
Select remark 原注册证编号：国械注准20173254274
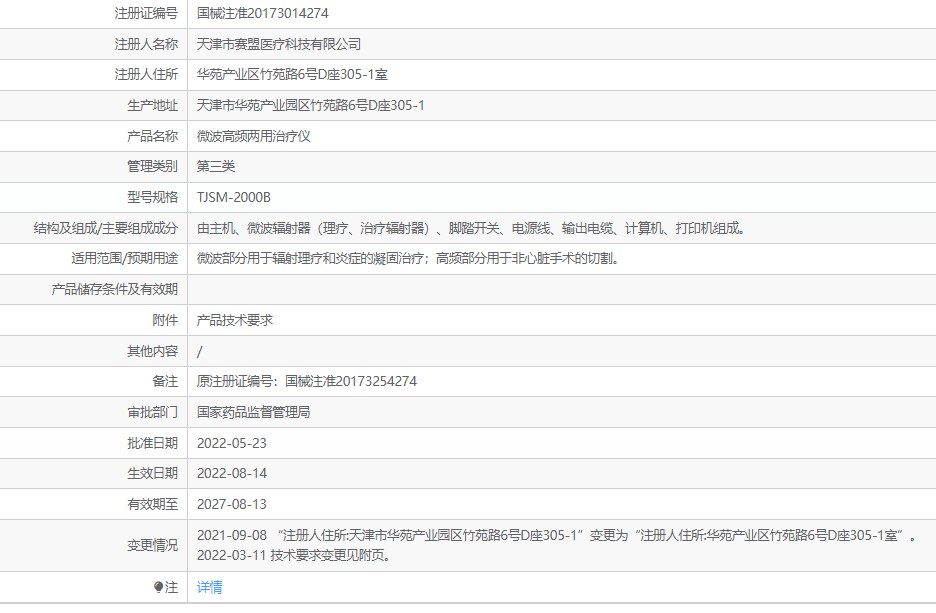pos(307,381)
